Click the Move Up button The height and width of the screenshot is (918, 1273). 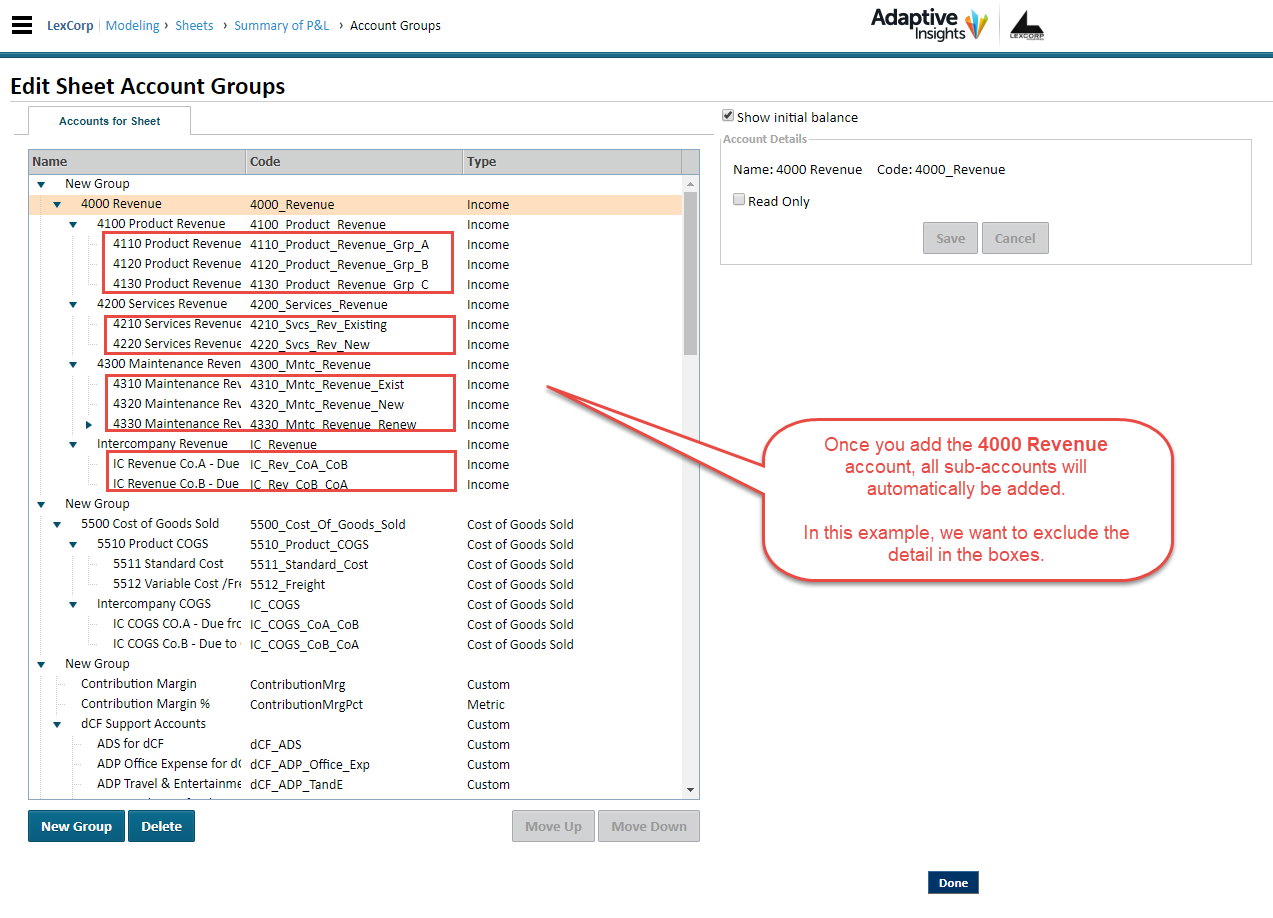coord(553,826)
